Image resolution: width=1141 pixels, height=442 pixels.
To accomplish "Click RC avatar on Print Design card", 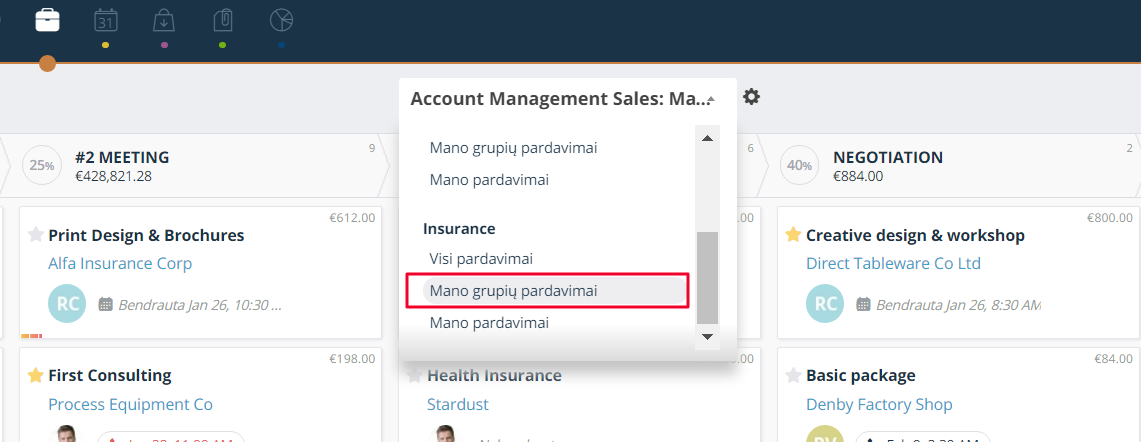I will click(67, 304).
